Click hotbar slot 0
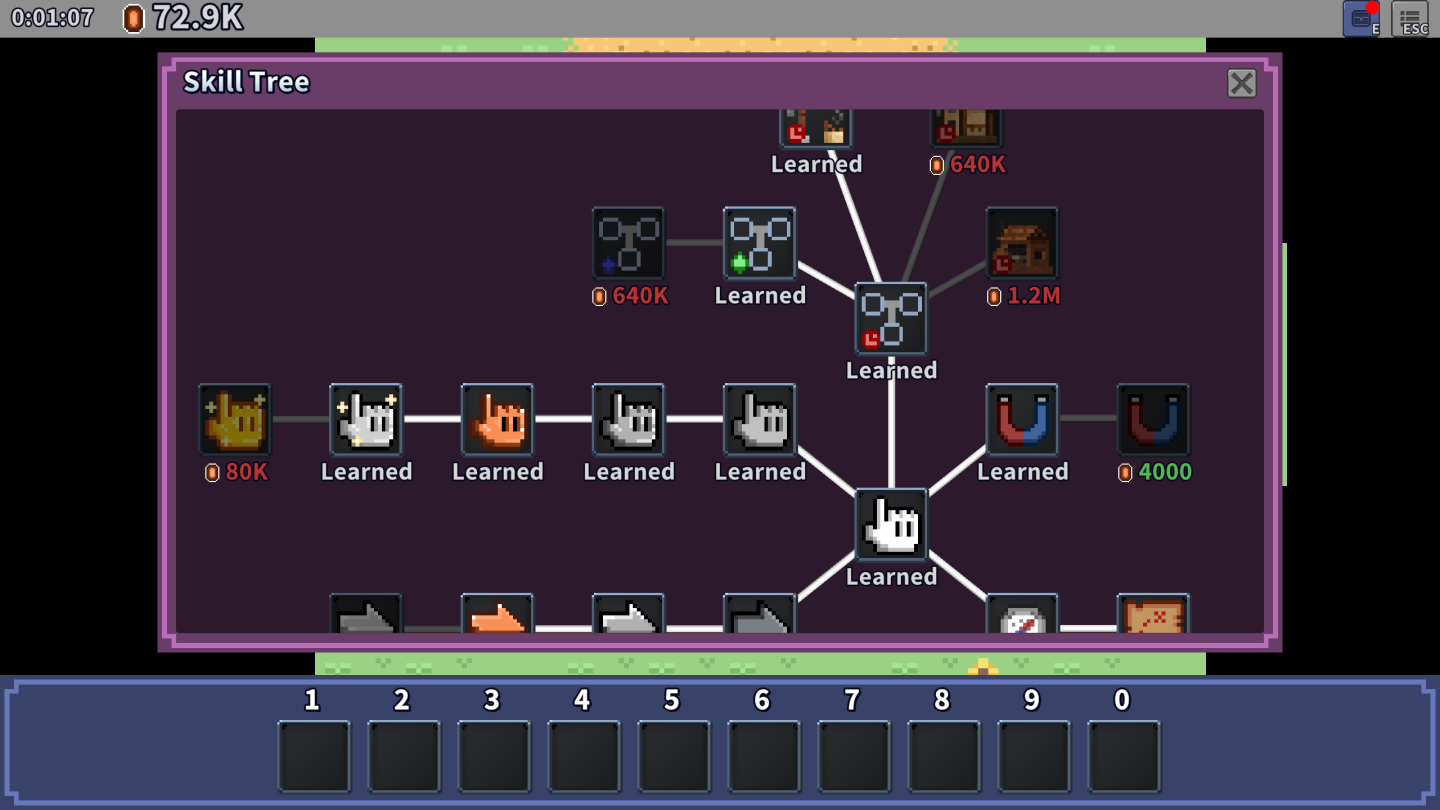This screenshot has height=810, width=1440. click(1124, 757)
